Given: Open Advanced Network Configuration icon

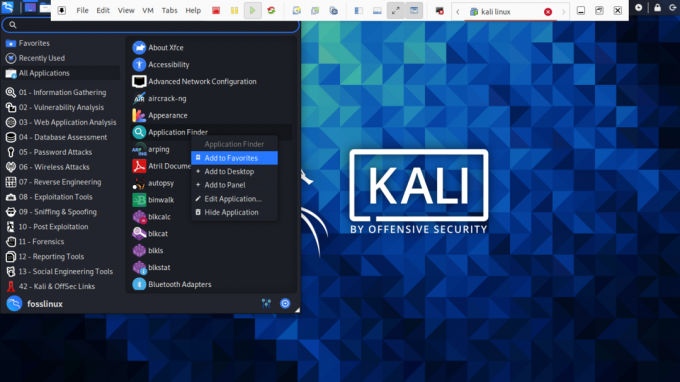Looking at the screenshot, I should pos(139,82).
